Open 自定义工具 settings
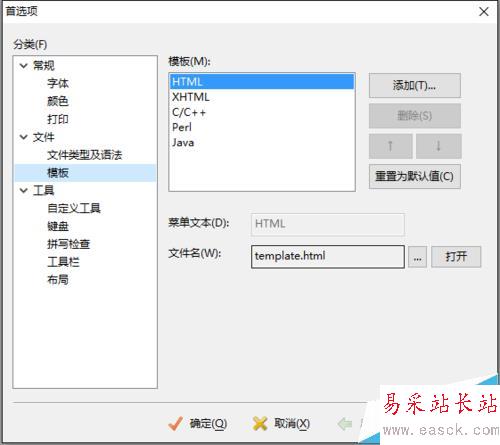This screenshot has height=445, width=500. tap(74, 208)
